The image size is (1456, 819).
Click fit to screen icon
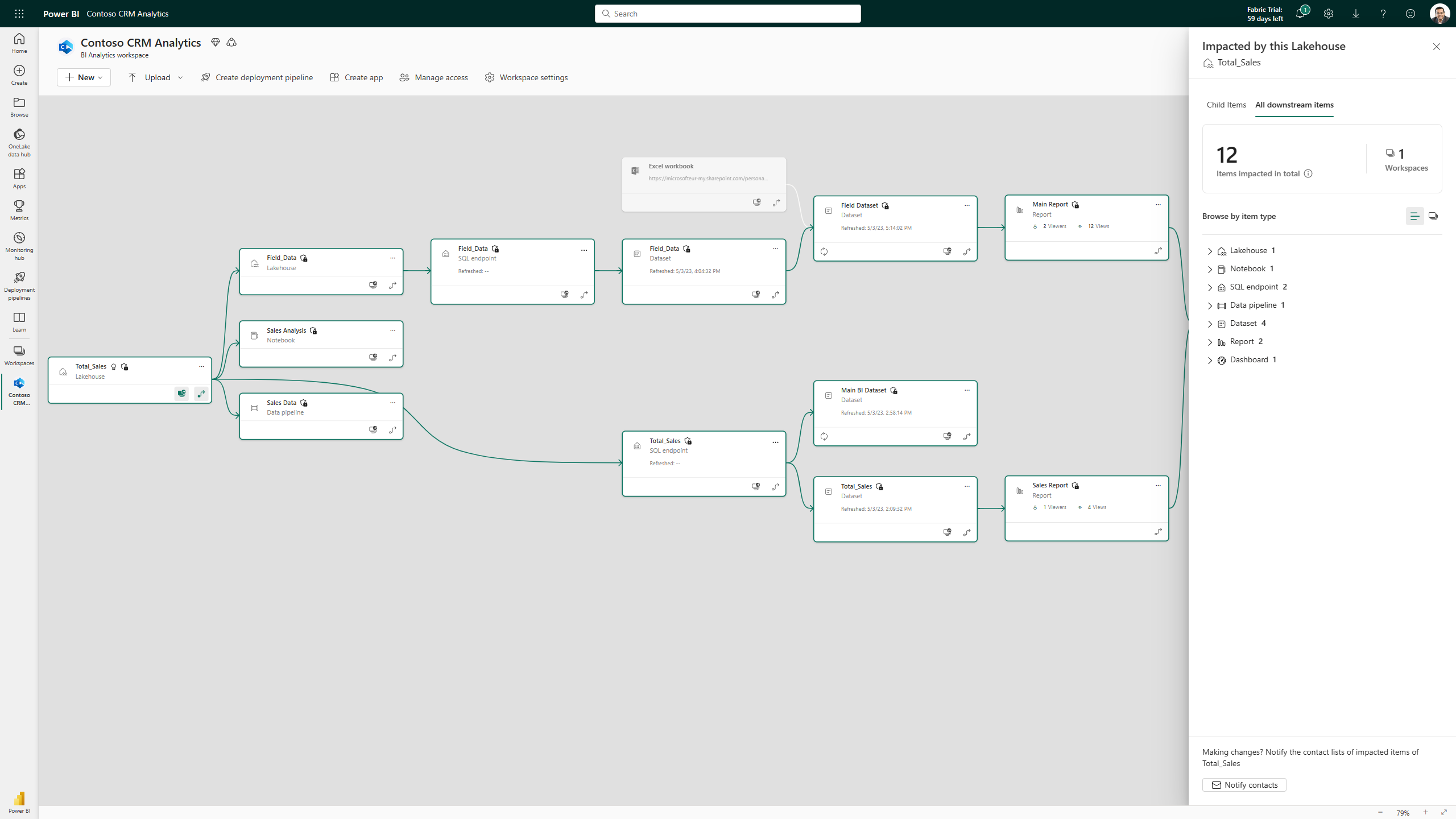pyautogui.click(x=1444, y=812)
